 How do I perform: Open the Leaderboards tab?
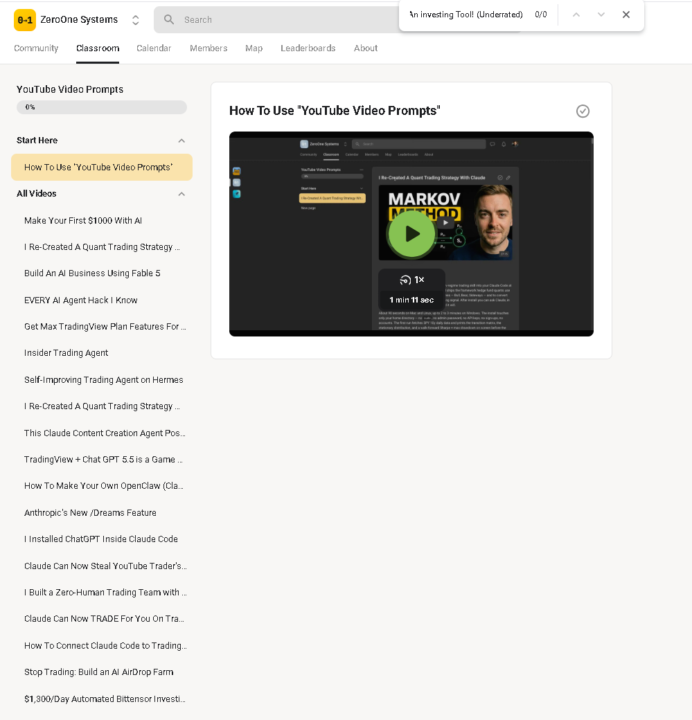click(308, 48)
